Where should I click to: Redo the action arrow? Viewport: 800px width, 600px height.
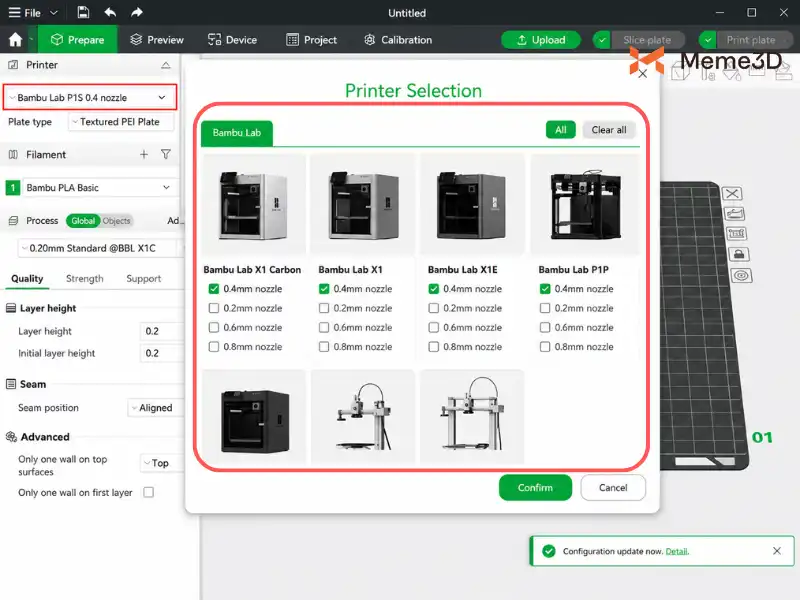(x=136, y=12)
